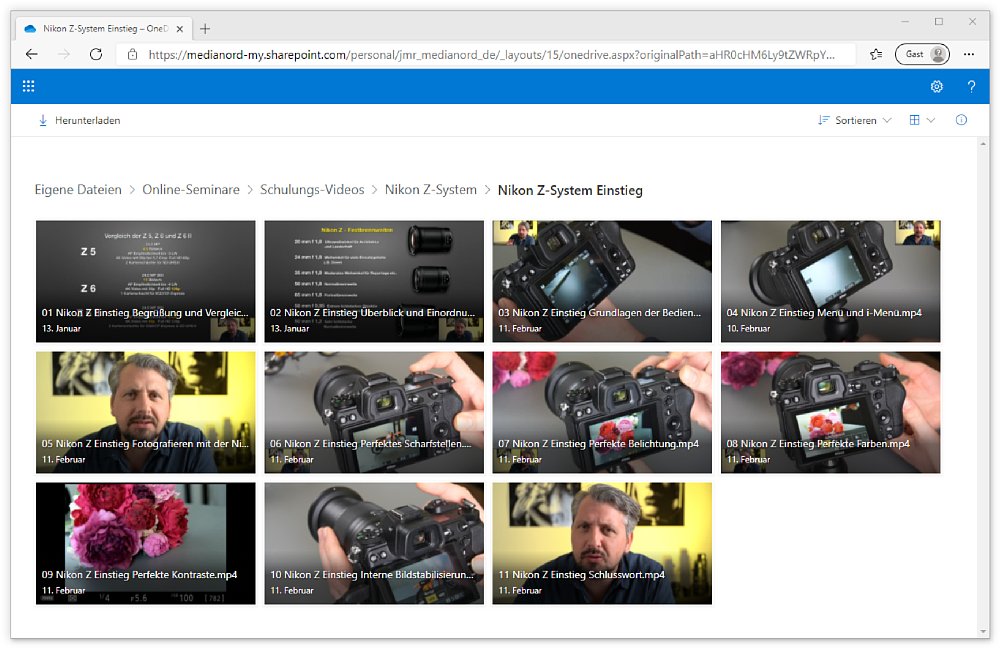Open video 06 Perfektes Scharfstellen
This screenshot has width=1000, height=649.
coord(374,412)
